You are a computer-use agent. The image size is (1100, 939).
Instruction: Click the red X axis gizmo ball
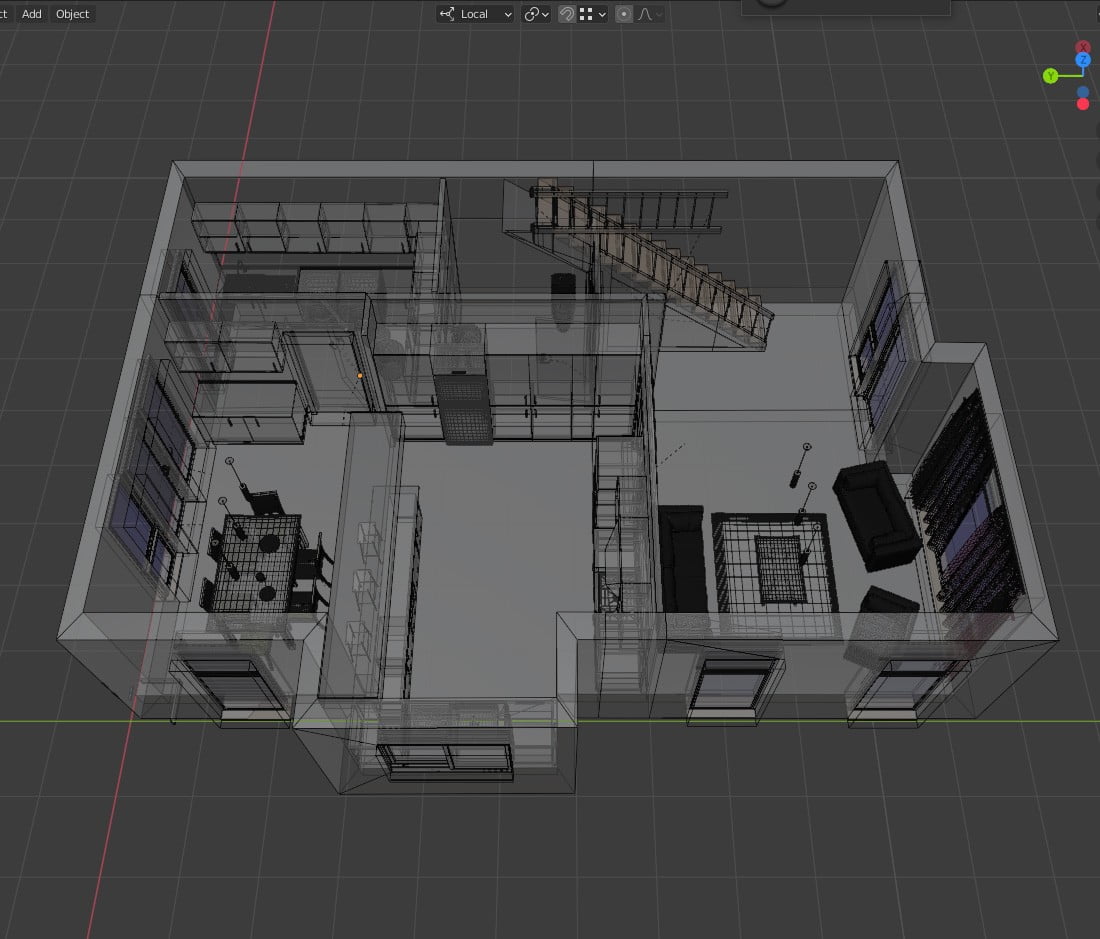click(1082, 47)
